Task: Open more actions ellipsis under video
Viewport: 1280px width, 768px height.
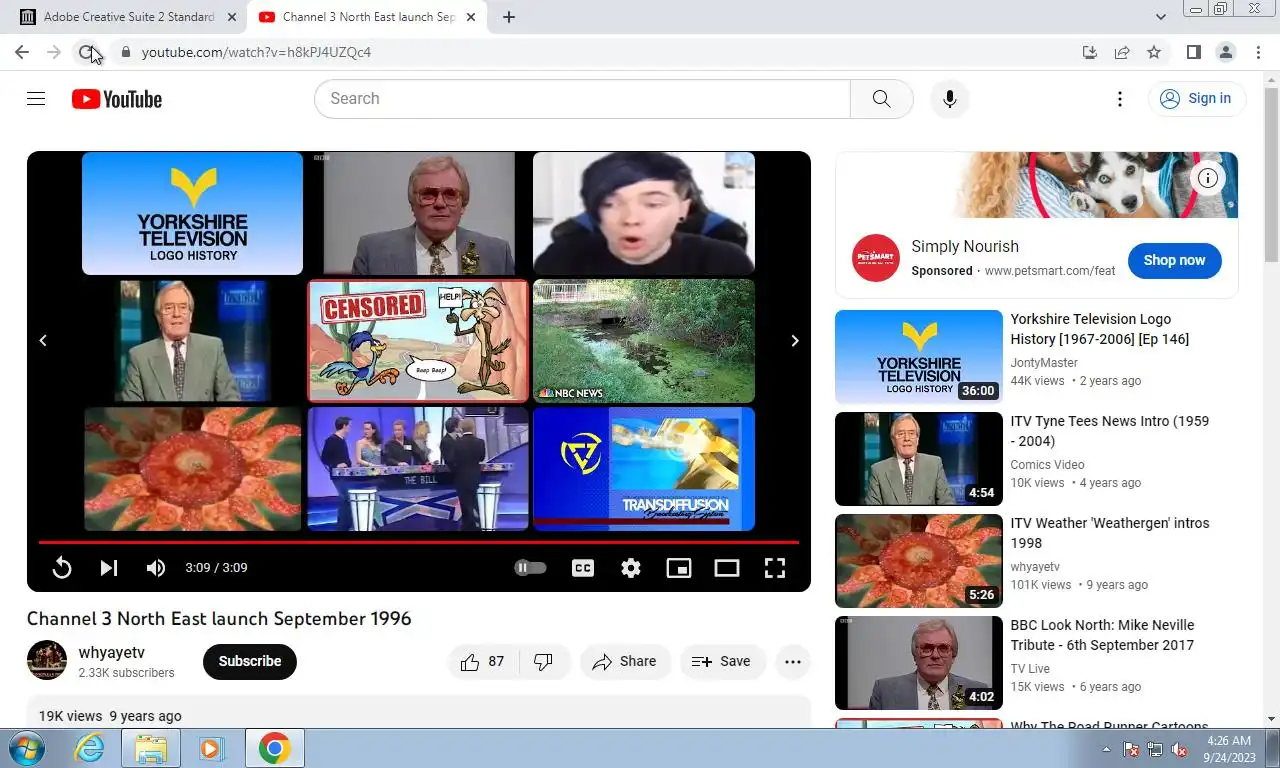Action: 793,661
